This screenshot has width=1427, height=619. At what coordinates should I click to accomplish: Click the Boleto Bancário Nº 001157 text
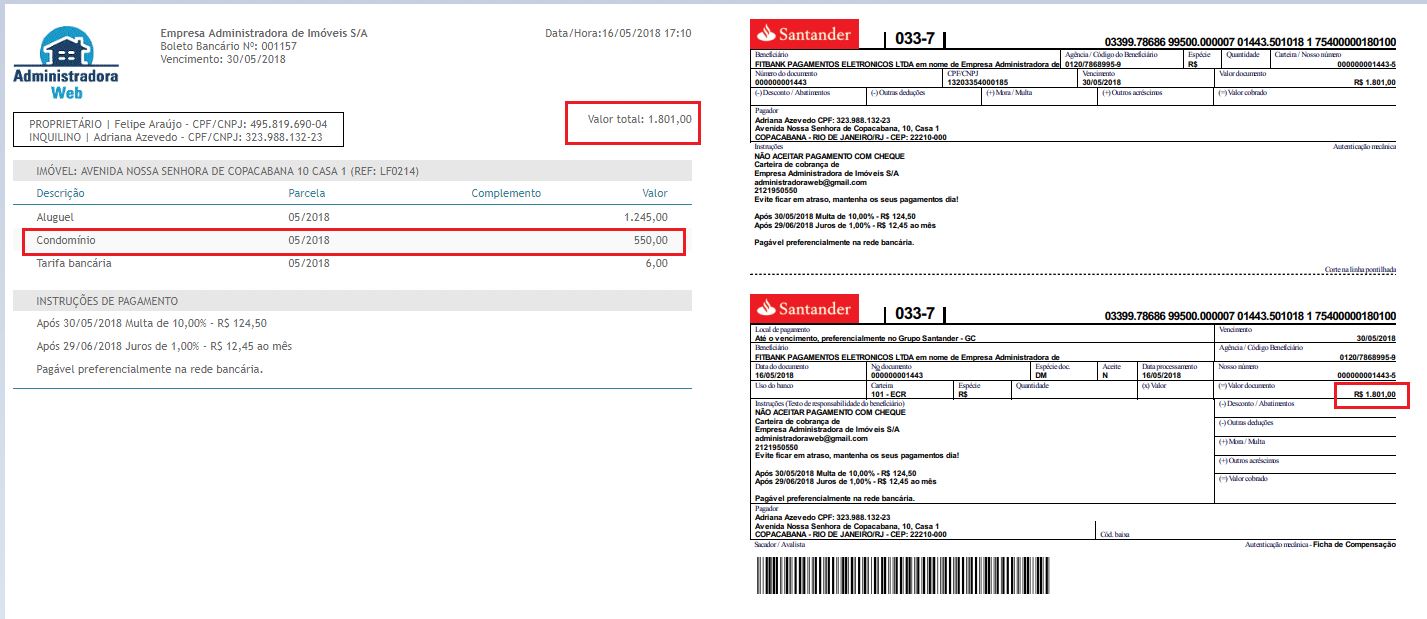point(228,46)
